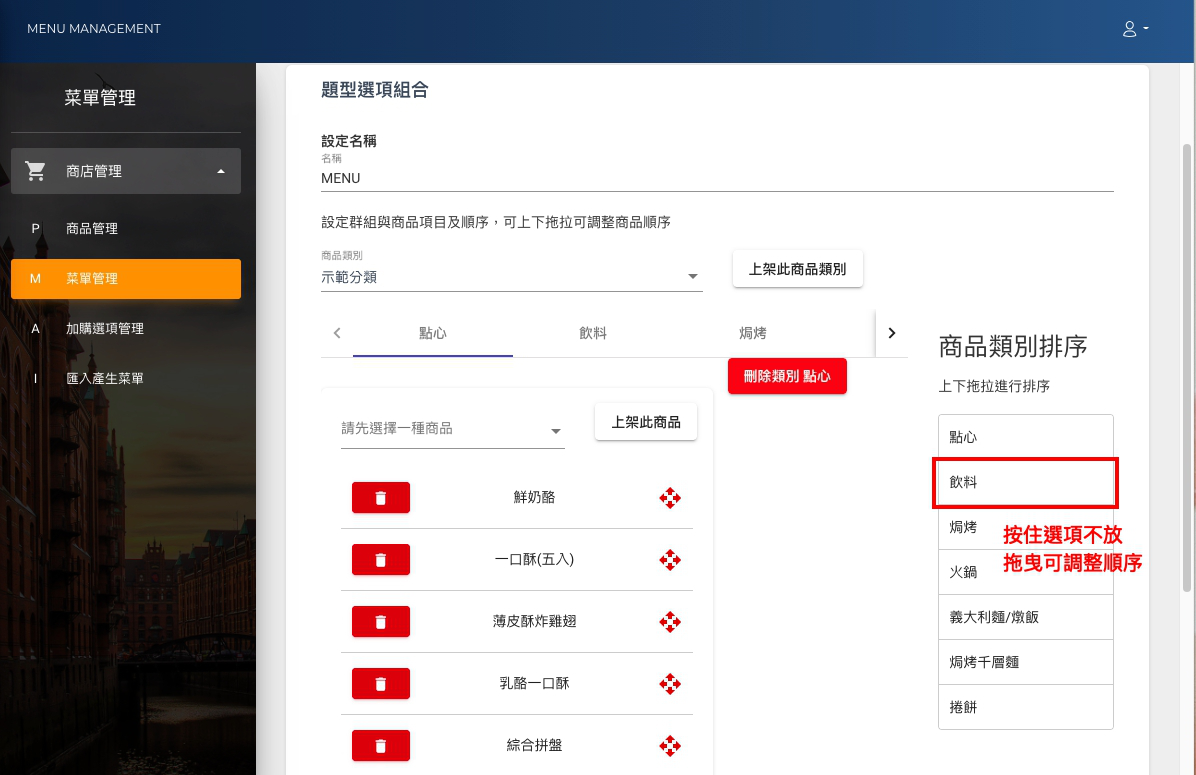This screenshot has height=775, width=1196.
Task: Delete the 綜合拼盤 item with trash button
Action: (381, 746)
